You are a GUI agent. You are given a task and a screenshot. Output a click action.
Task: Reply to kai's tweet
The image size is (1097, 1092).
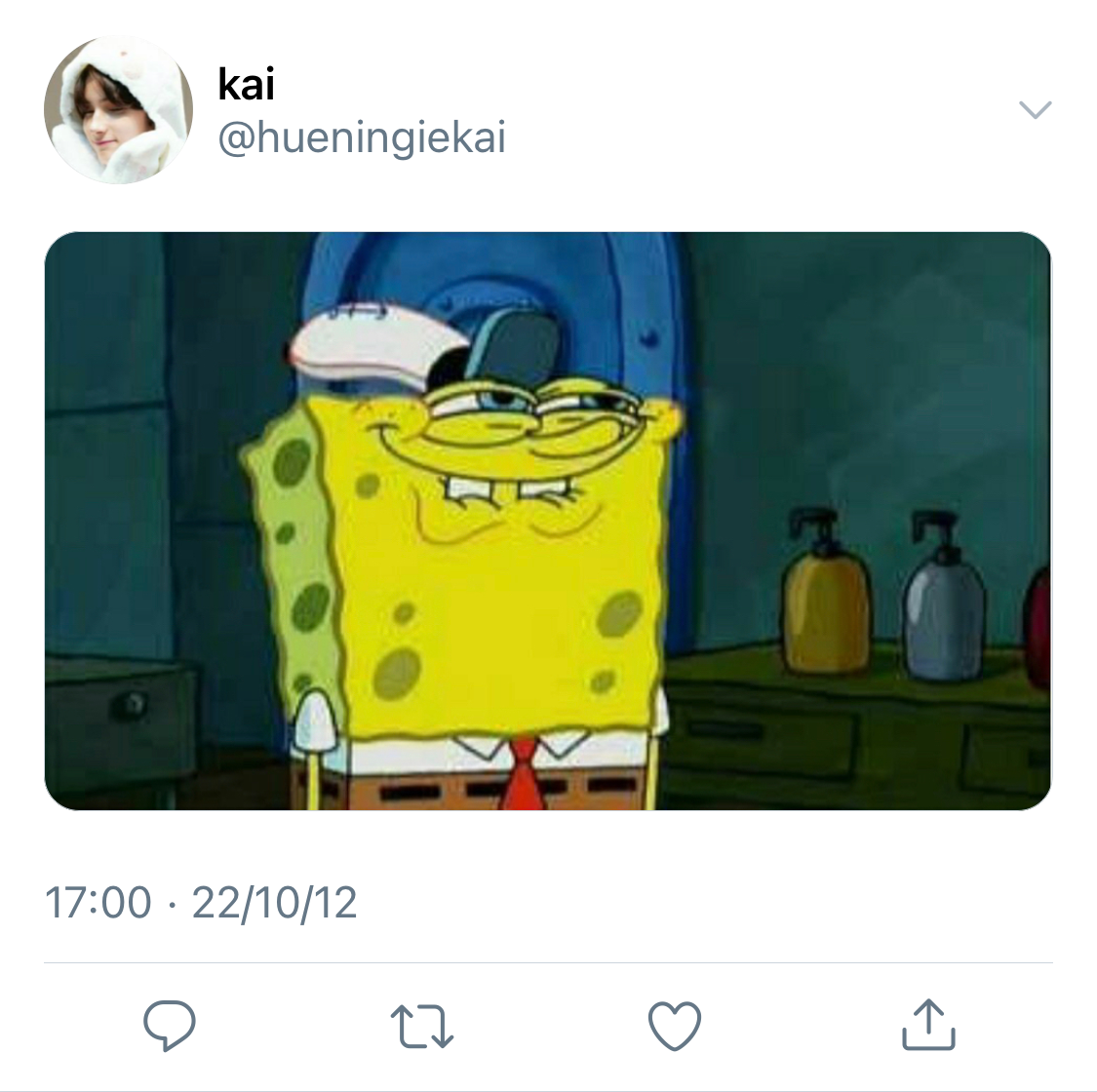[170, 1025]
